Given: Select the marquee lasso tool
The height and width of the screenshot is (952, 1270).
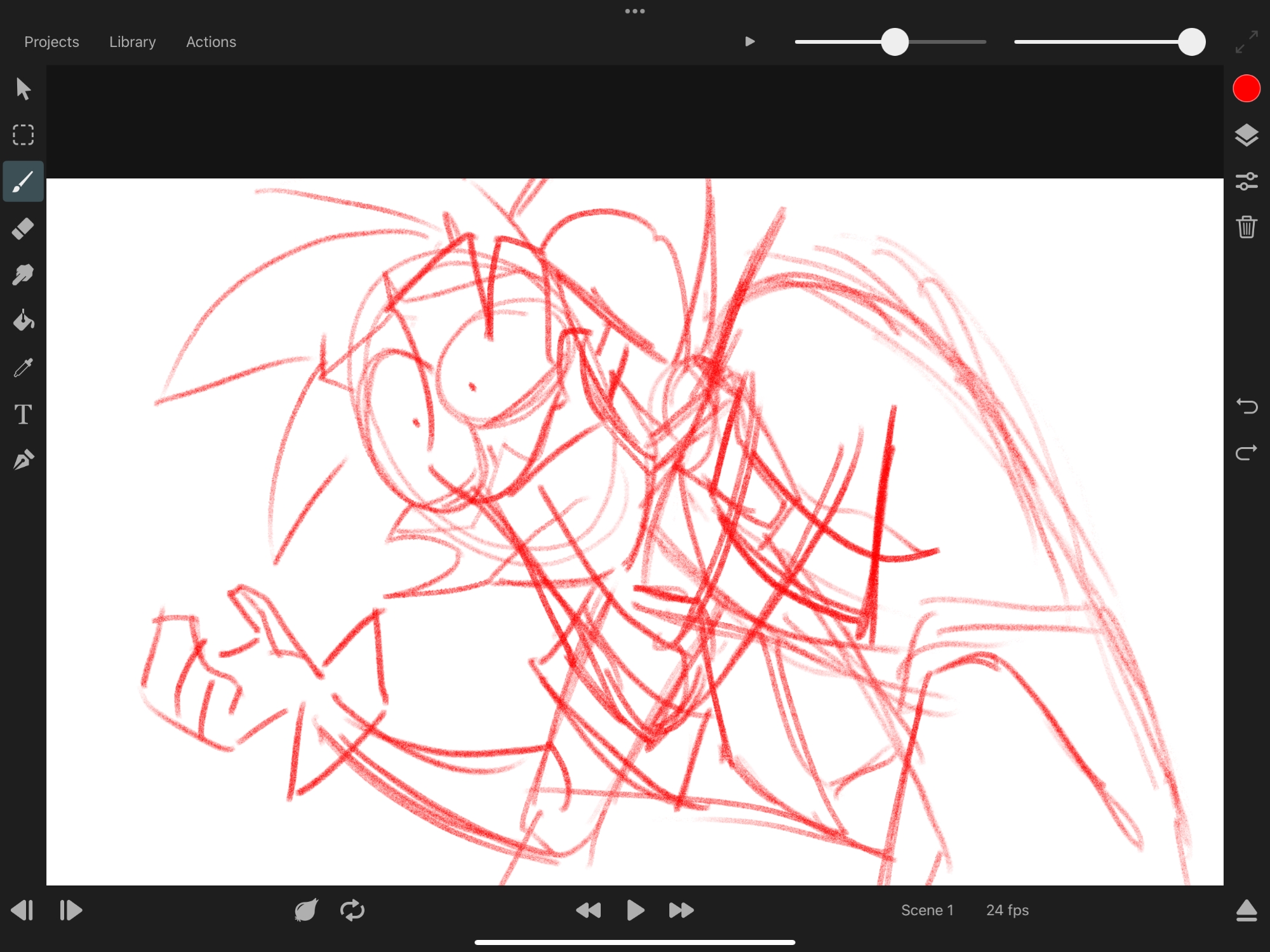Looking at the screenshot, I should (23, 135).
